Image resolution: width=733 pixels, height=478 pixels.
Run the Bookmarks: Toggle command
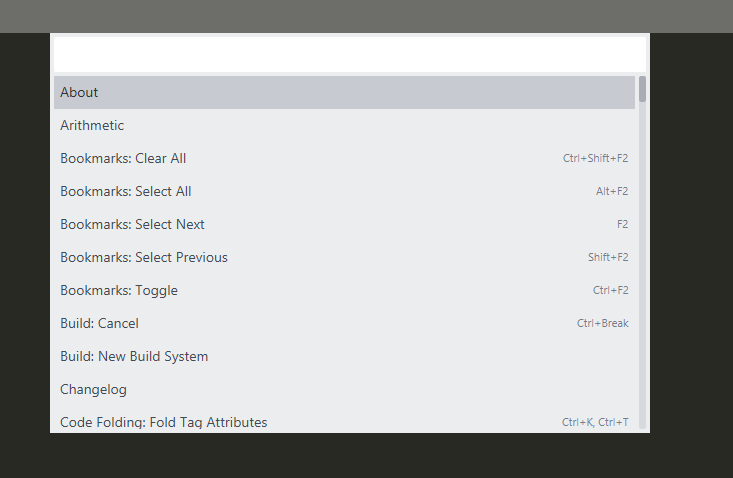pyautogui.click(x=119, y=290)
